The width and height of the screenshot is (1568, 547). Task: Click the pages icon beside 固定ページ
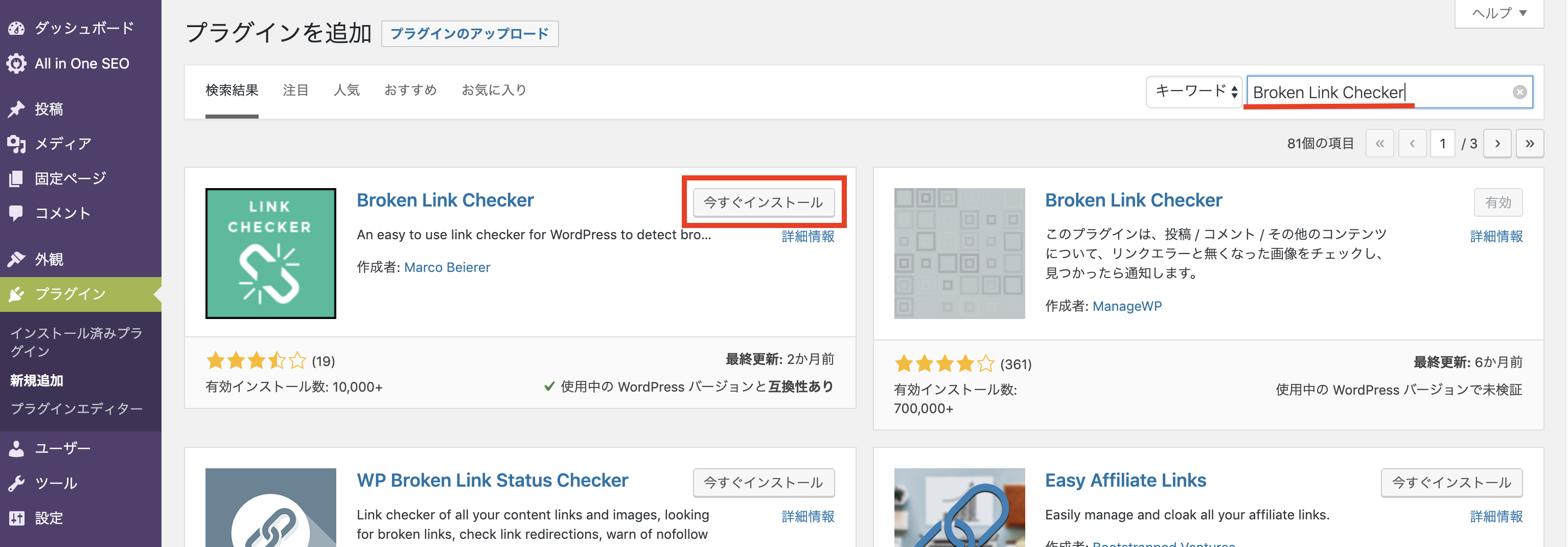[x=16, y=178]
